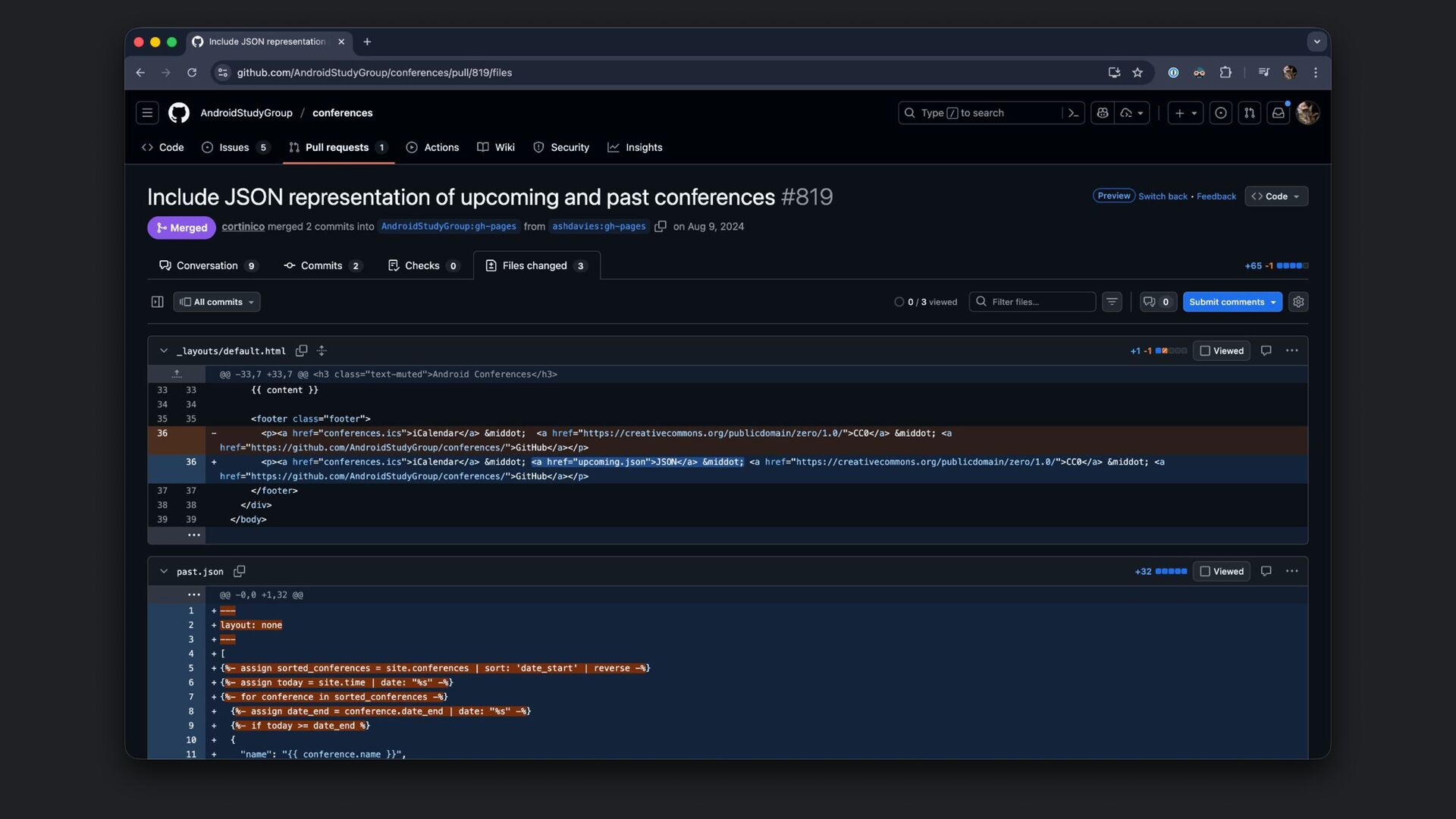Screen dimensions: 1456x819
Task: Click the Switch back link
Action: (1163, 196)
